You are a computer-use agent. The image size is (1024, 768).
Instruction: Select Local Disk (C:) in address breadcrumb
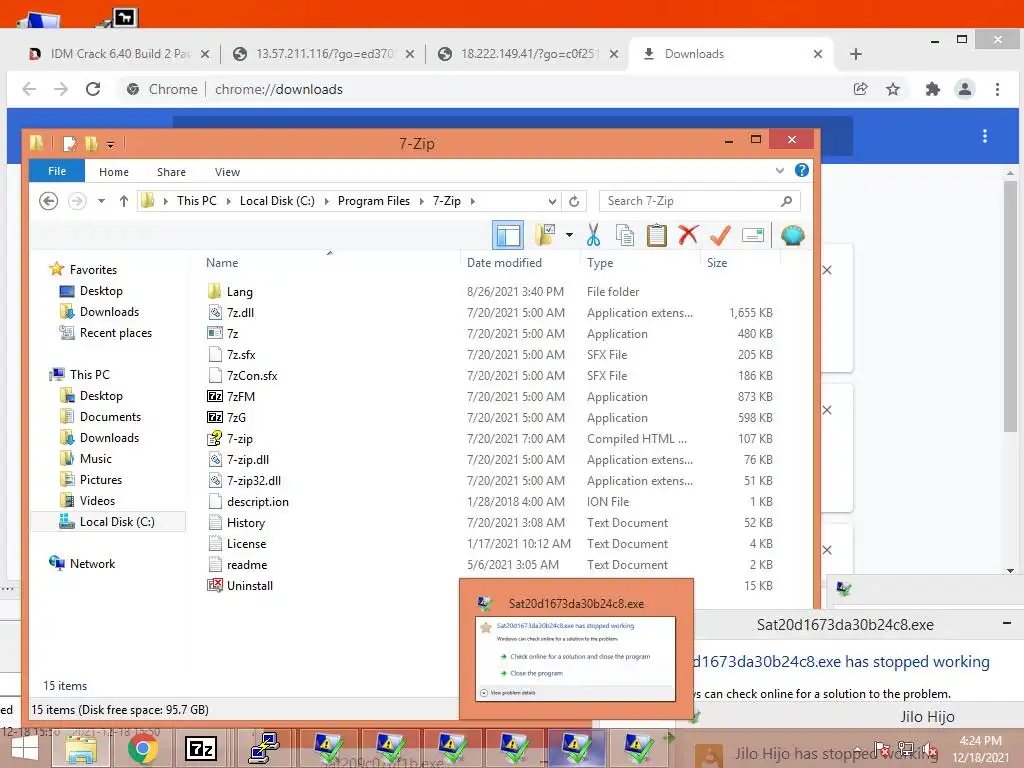pyautogui.click(x=277, y=201)
